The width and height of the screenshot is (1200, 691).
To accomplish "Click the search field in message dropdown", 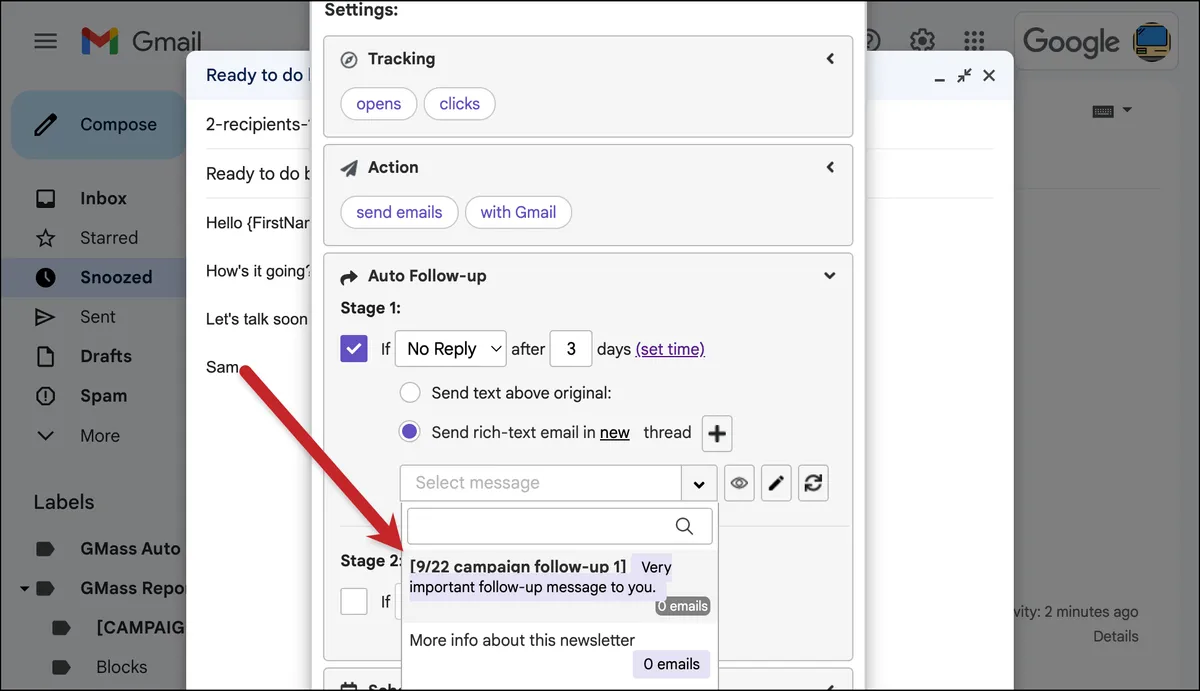I will coord(559,526).
